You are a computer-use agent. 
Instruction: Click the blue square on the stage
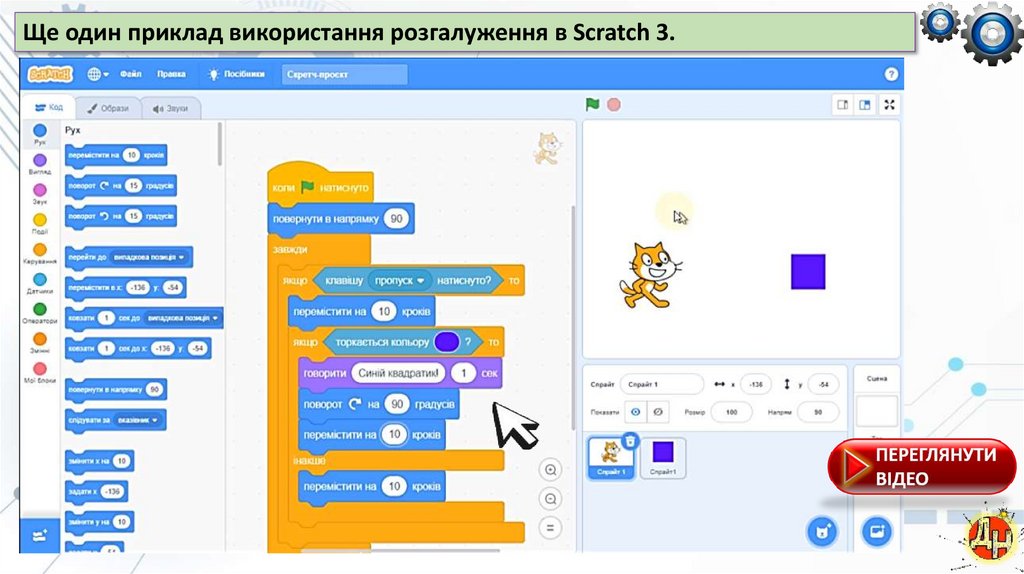(808, 272)
